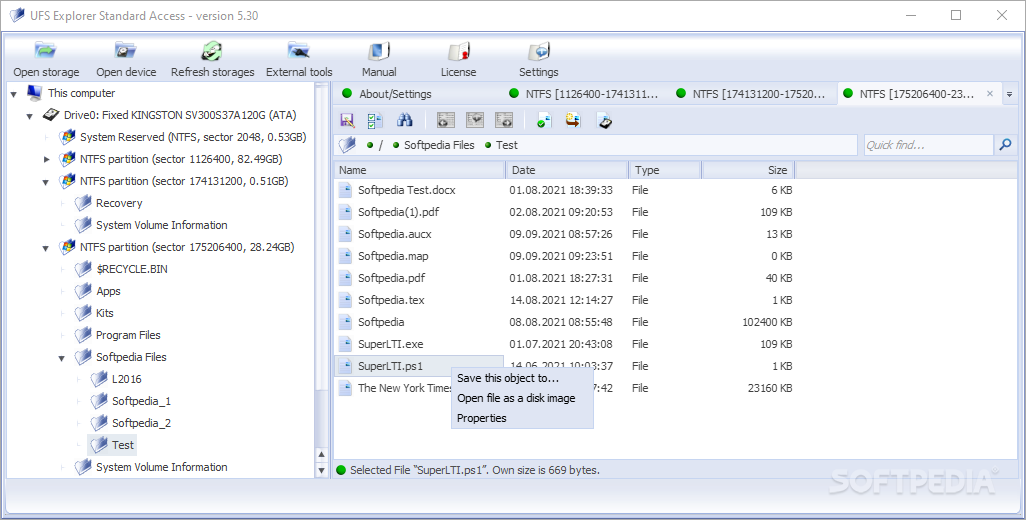The height and width of the screenshot is (520, 1026).
Task: Collapse the Softpedia Files folder node
Action: coord(62,358)
